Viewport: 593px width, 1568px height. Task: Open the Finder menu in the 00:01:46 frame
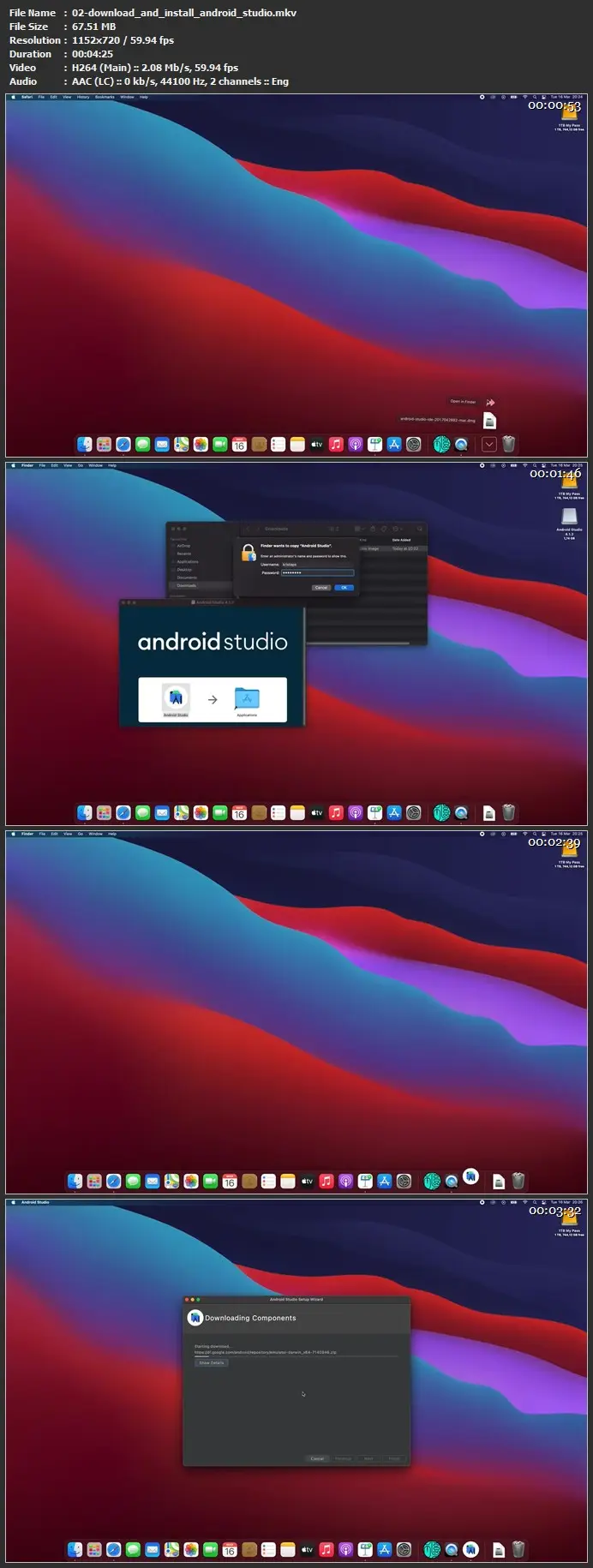27,465
